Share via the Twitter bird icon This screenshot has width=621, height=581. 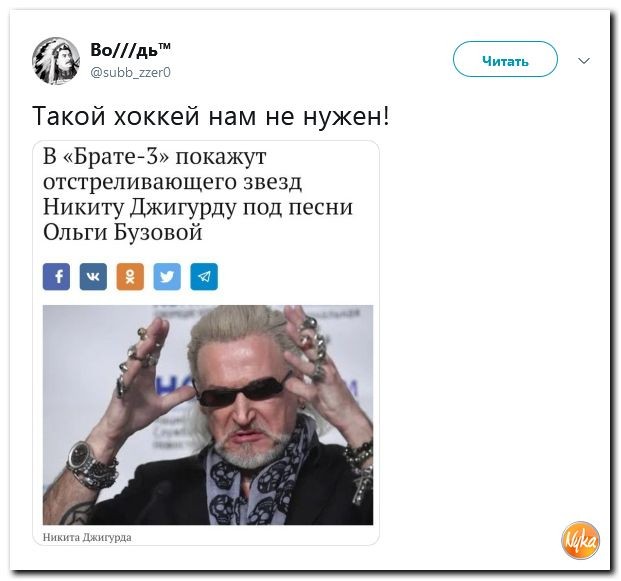click(167, 276)
